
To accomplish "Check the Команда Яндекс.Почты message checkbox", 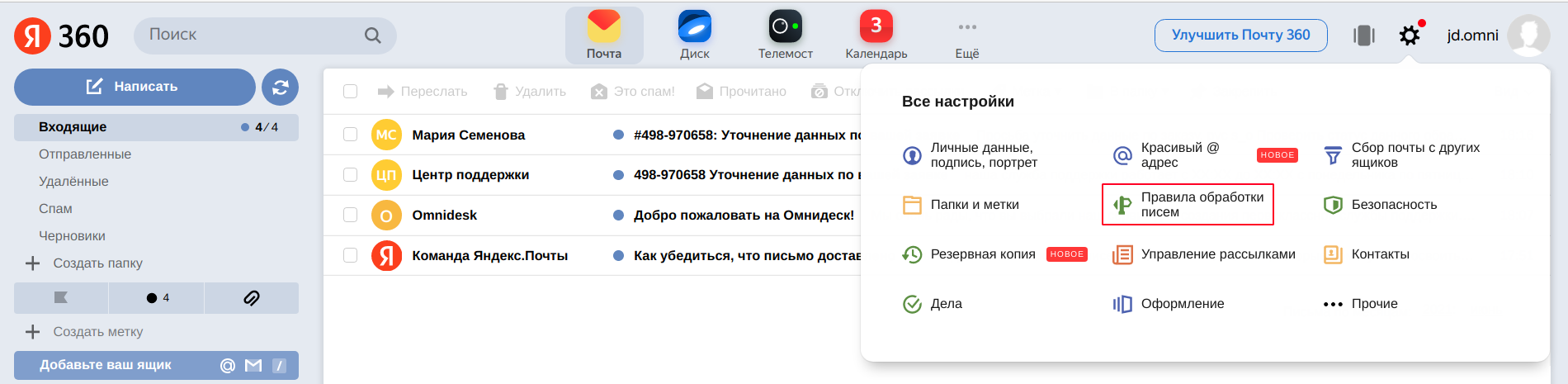I will pos(350,256).
